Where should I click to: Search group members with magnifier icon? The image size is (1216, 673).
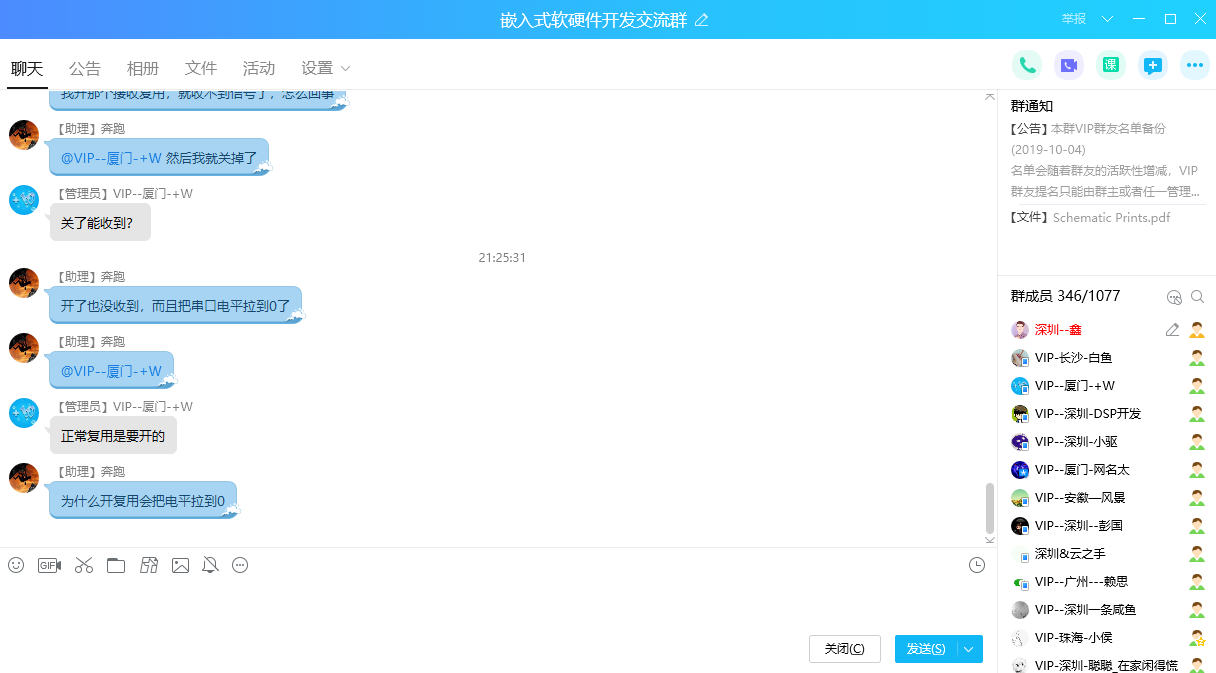point(1197,296)
